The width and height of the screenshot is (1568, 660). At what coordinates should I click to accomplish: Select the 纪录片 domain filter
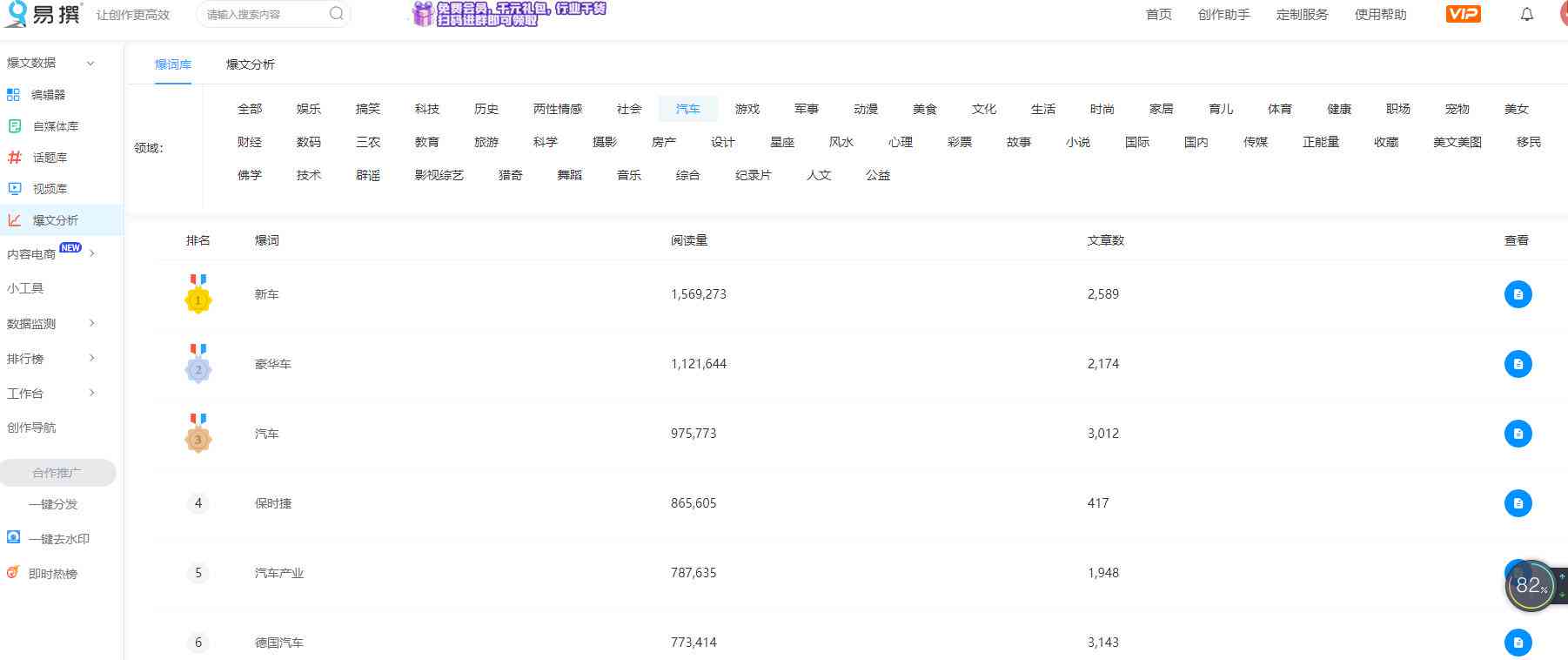click(x=754, y=175)
